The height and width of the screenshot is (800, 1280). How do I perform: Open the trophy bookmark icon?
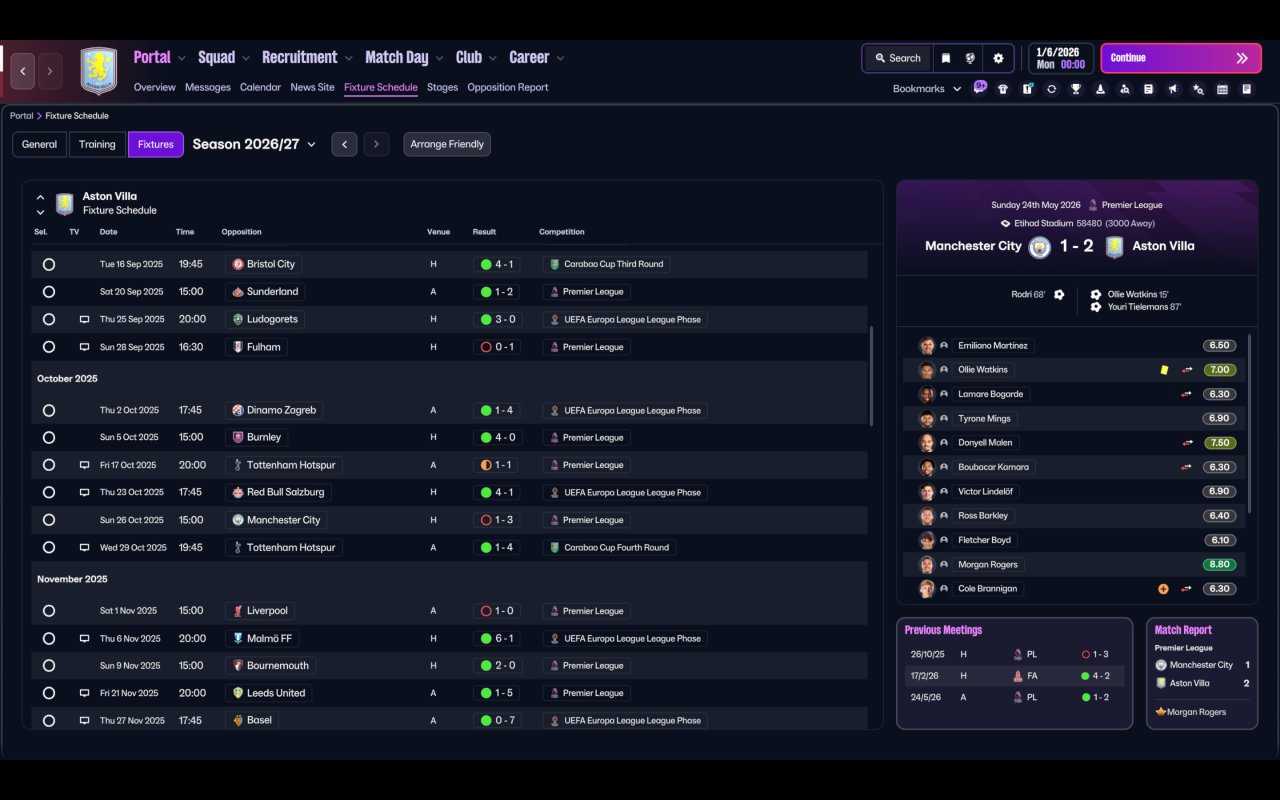[x=1076, y=89]
